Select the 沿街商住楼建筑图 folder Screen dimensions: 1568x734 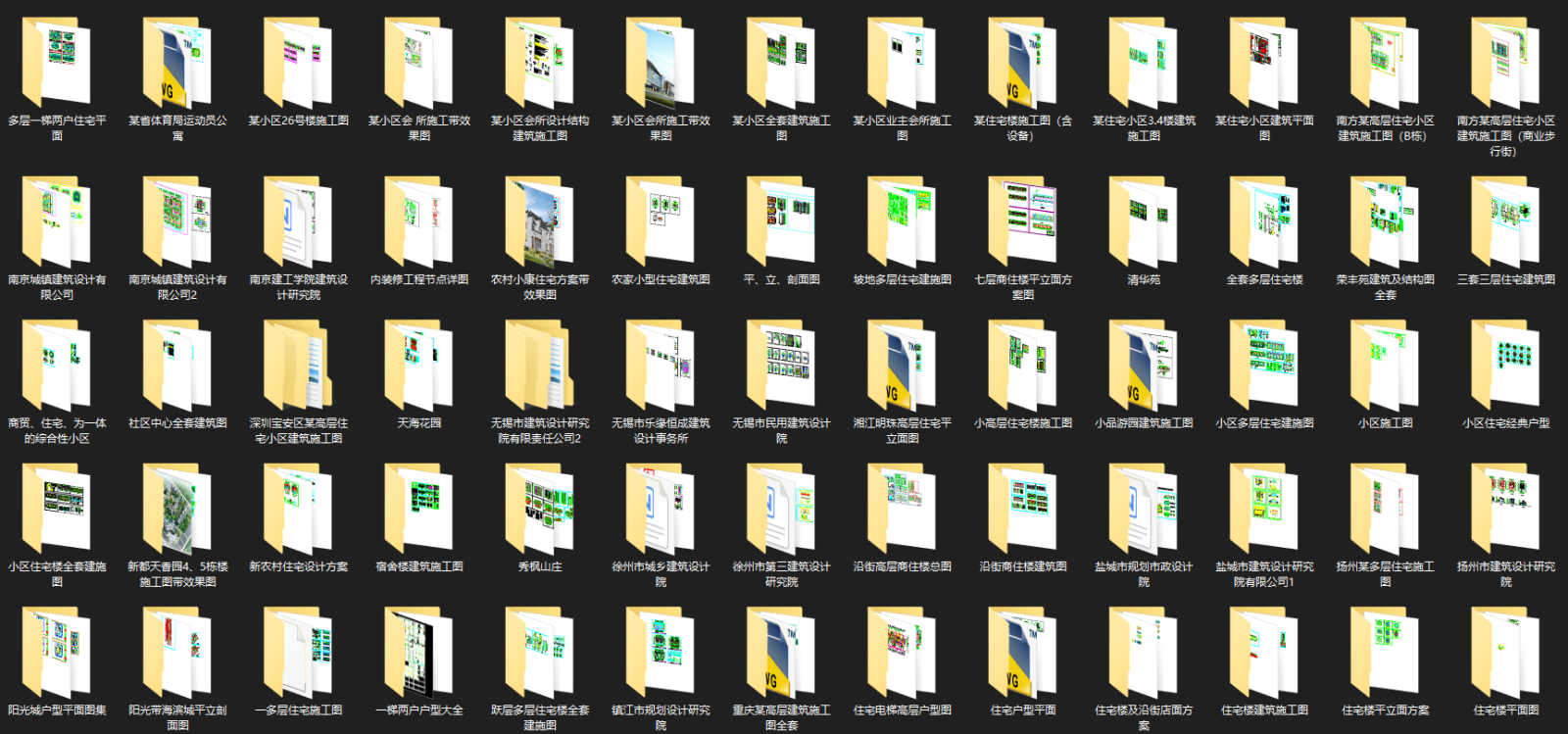coord(1022,509)
